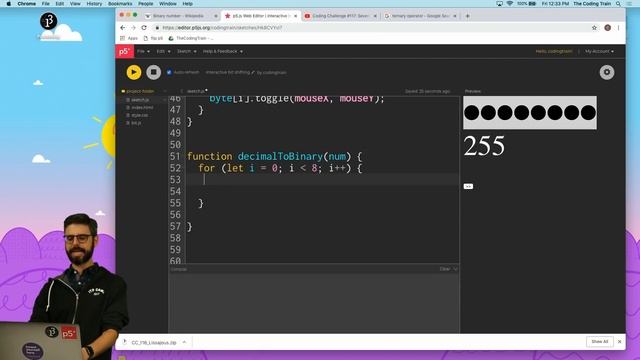Switch to ternary operator Google Search tab
This screenshot has height=360, width=640.
click(419, 16)
